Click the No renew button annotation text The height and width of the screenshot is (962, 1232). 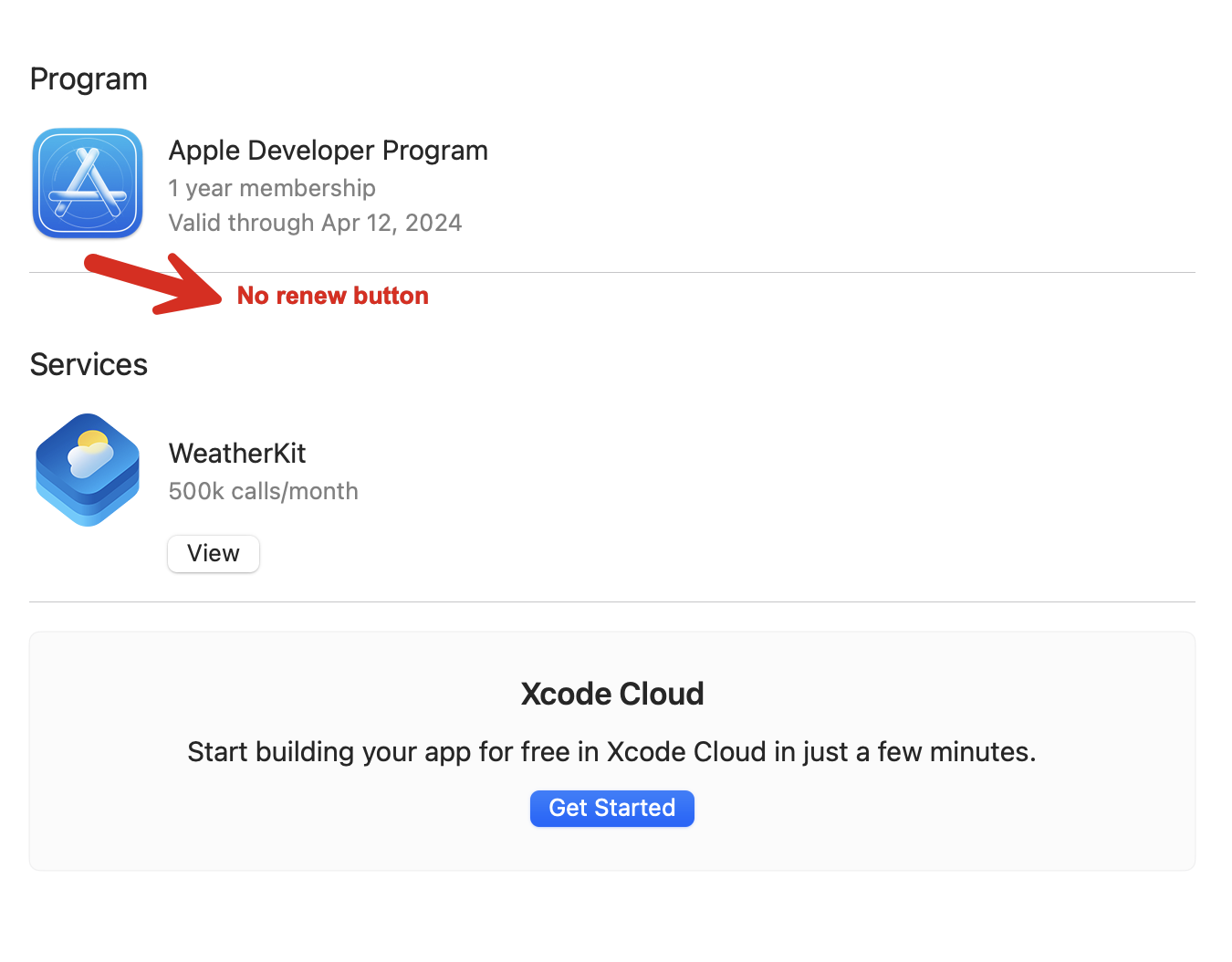332,295
